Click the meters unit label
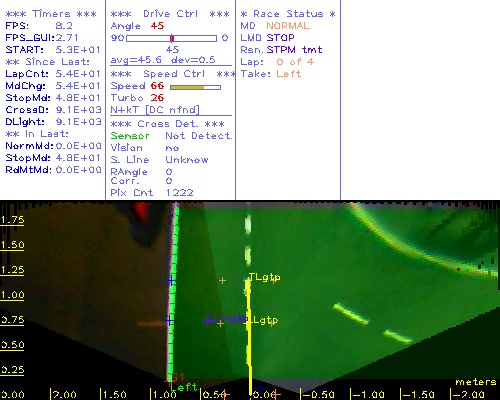This screenshot has height=400, width=500. click(x=476, y=382)
